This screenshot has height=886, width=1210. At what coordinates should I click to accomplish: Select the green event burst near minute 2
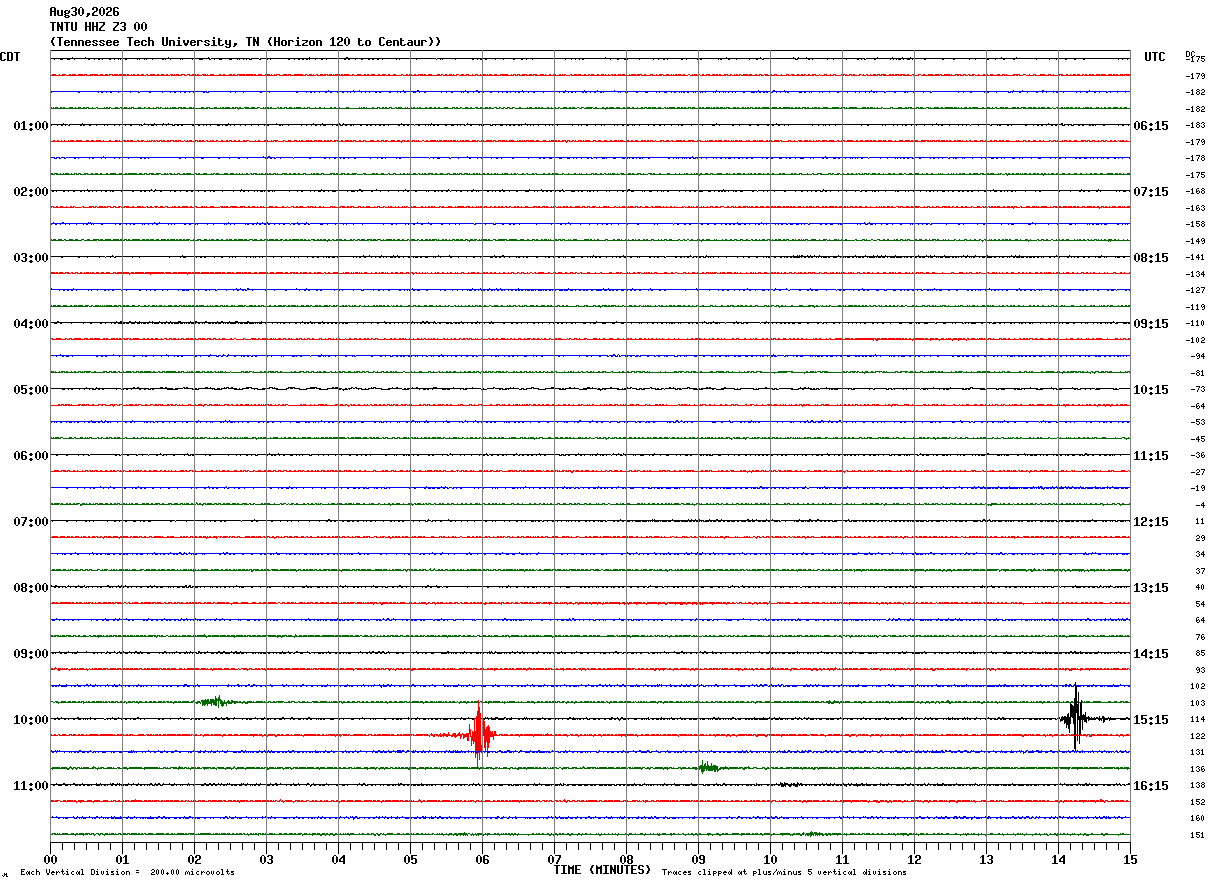[x=217, y=701]
